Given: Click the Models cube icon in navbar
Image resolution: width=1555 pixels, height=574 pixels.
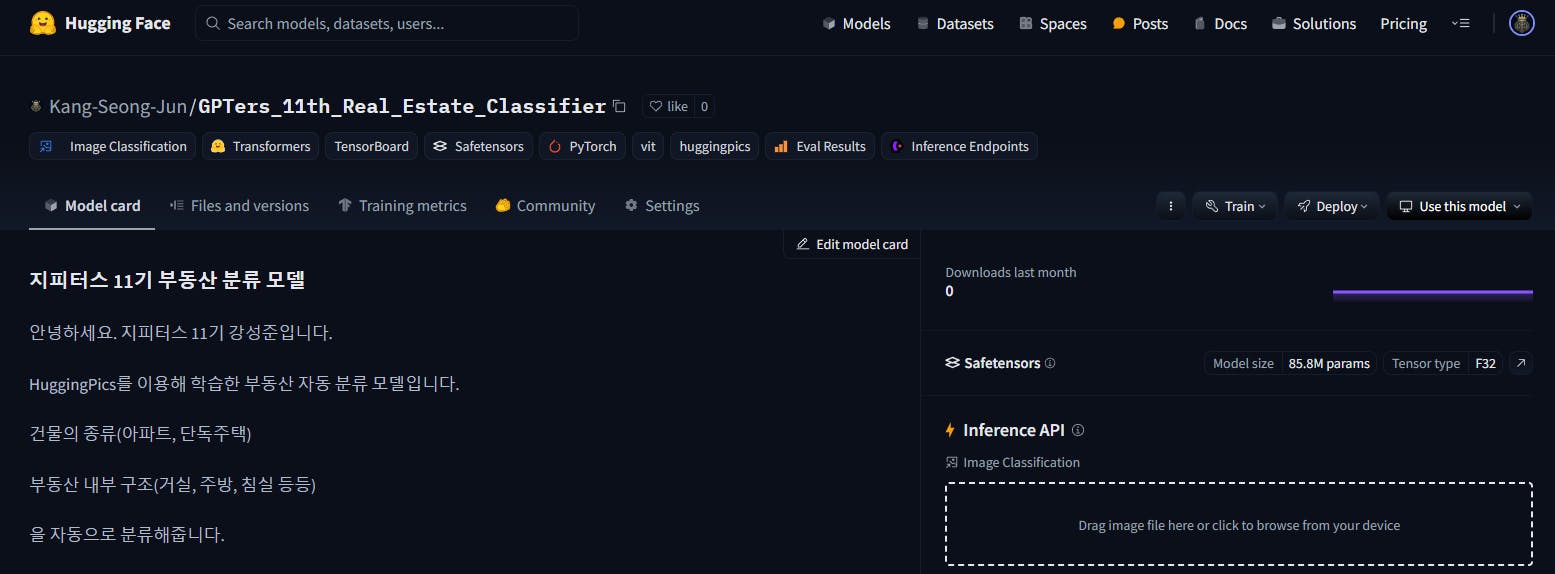Looking at the screenshot, I should click(829, 23).
